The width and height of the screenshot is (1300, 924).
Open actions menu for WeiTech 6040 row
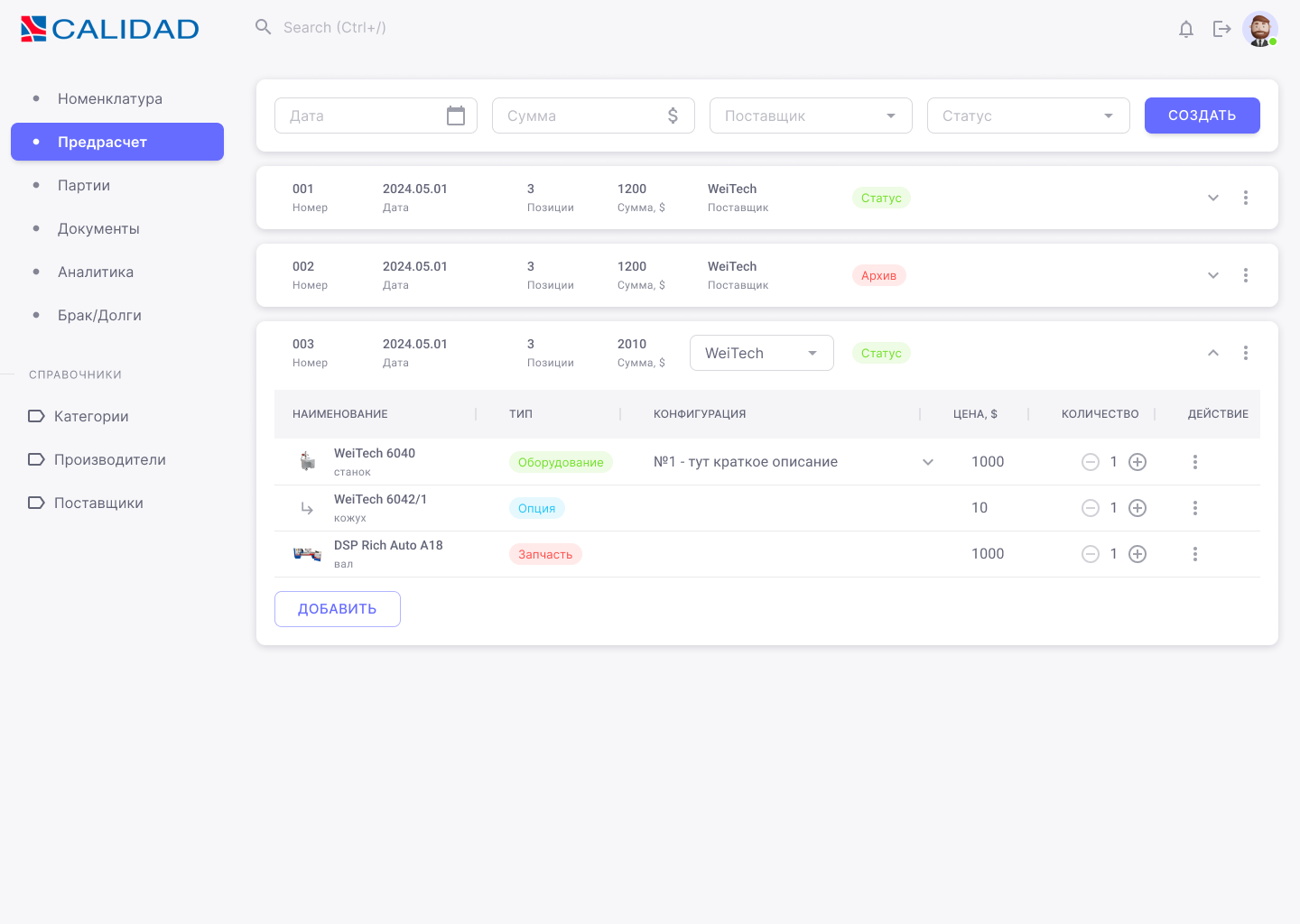click(1195, 462)
